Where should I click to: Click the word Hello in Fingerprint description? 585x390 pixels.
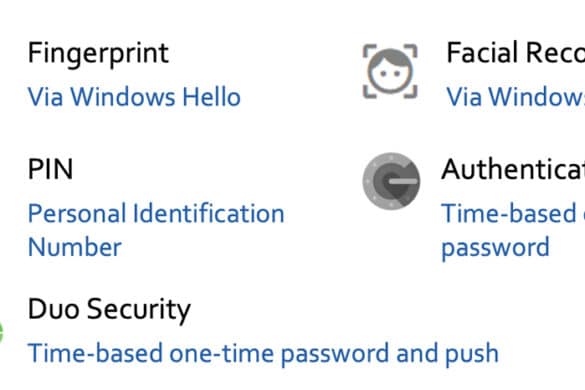point(212,97)
